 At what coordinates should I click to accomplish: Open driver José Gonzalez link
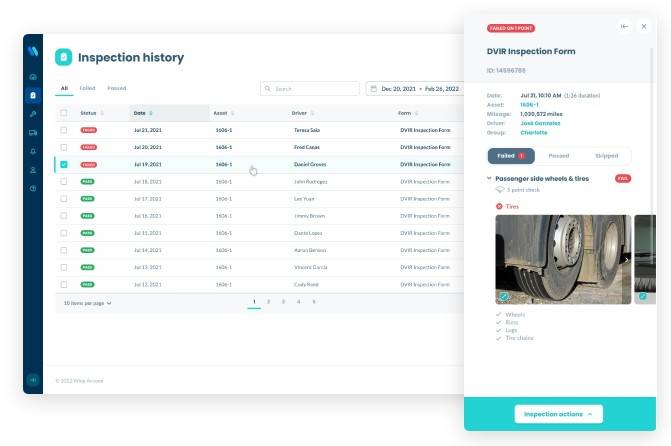tap(540, 122)
